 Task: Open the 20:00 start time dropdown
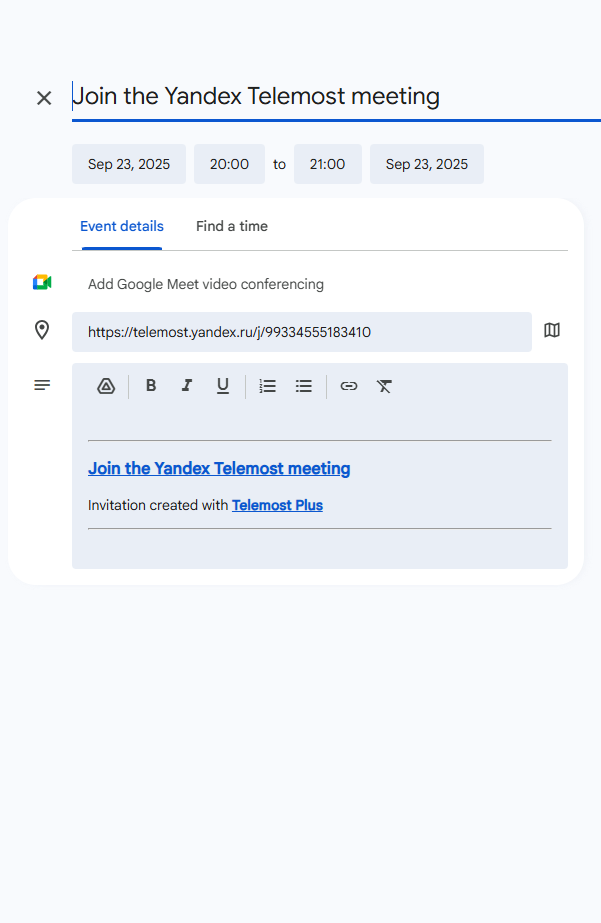click(229, 164)
